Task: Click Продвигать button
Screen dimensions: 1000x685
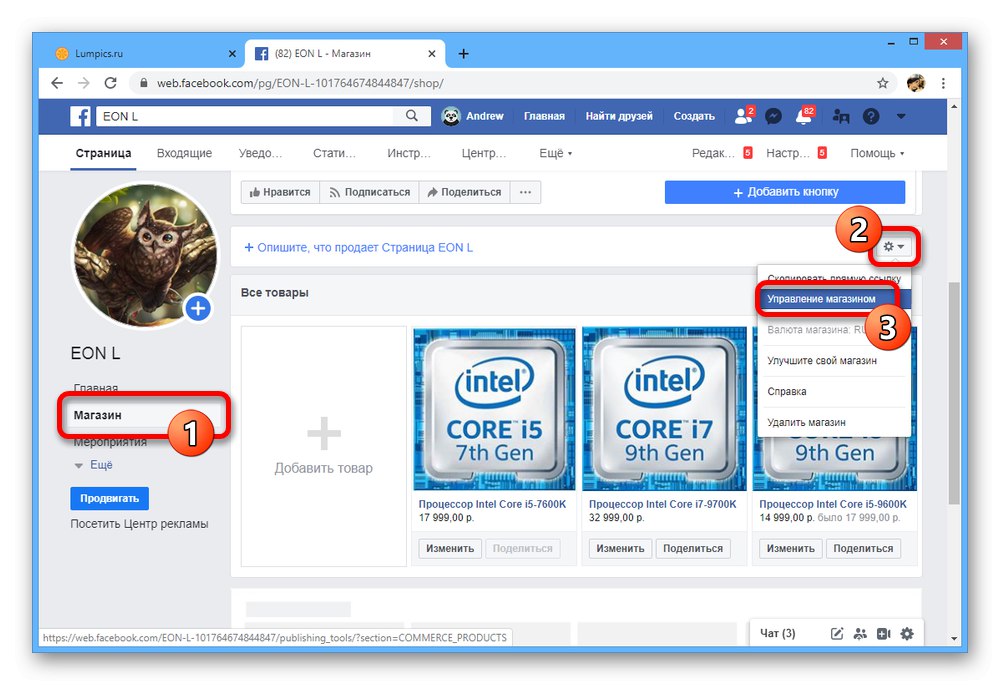Action: point(110,498)
